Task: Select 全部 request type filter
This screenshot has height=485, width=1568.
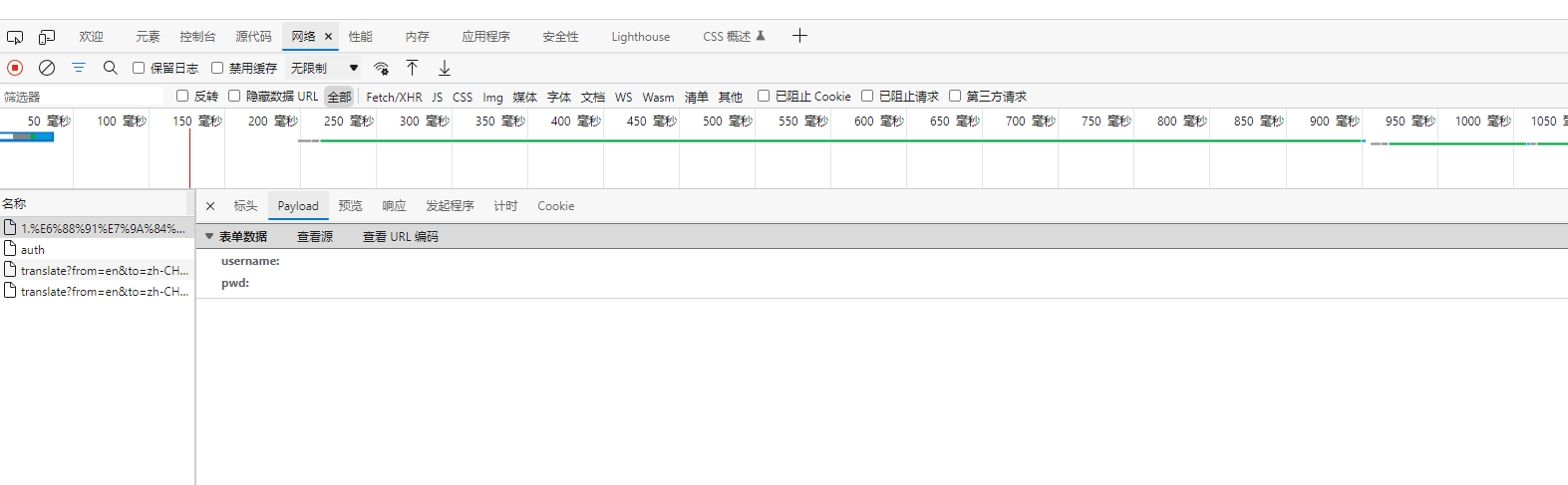Action: pos(339,97)
